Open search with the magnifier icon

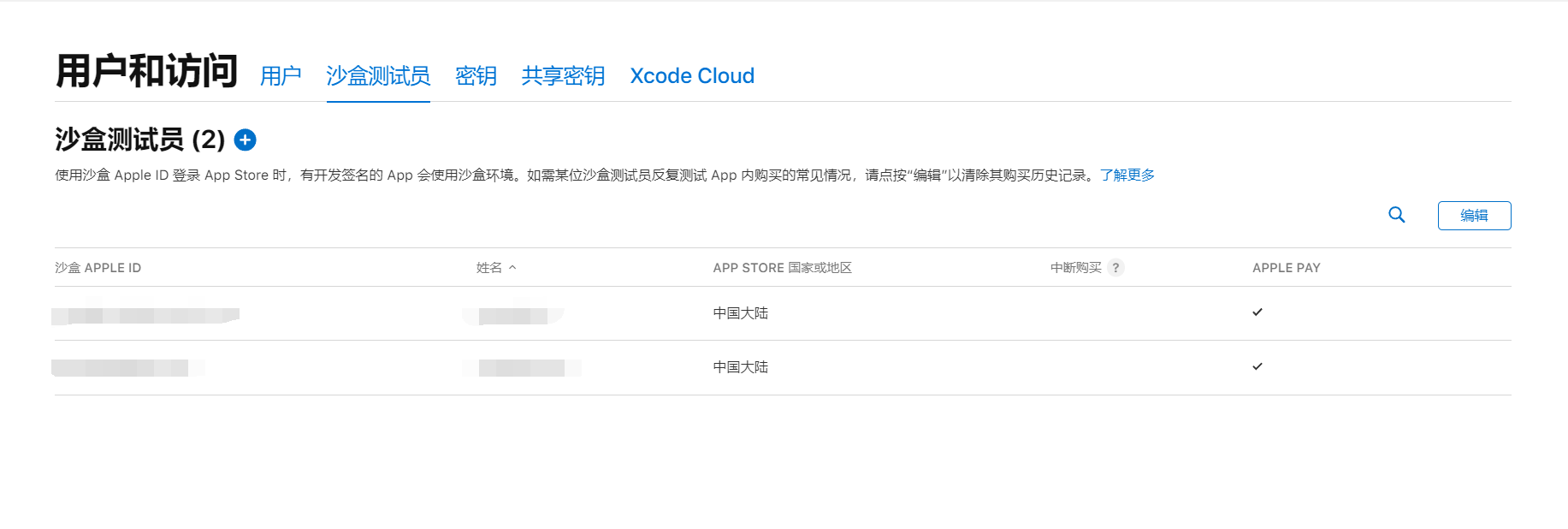click(x=1396, y=215)
